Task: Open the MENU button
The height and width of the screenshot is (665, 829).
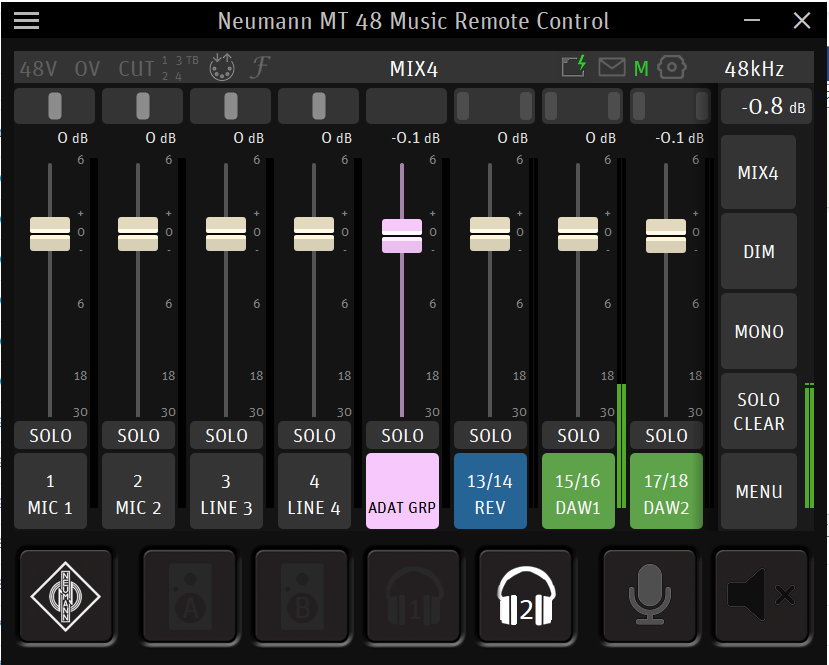Action: tap(758, 491)
